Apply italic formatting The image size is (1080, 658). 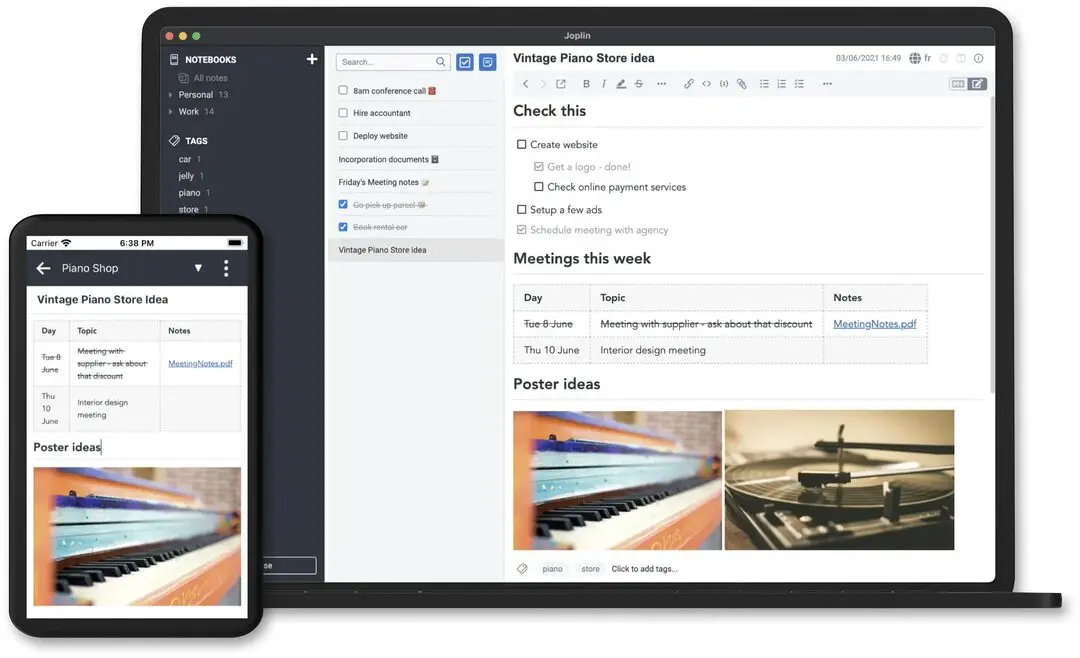tap(603, 83)
